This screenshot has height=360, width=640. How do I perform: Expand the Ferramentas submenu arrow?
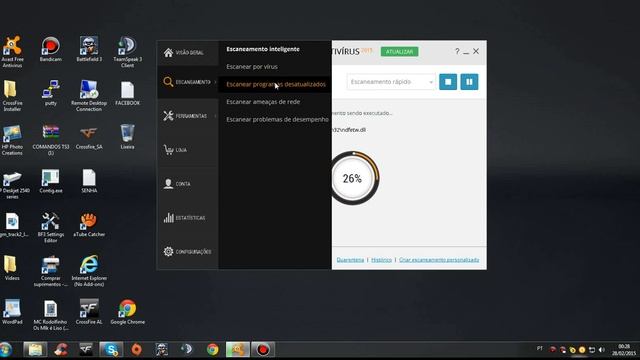point(215,116)
